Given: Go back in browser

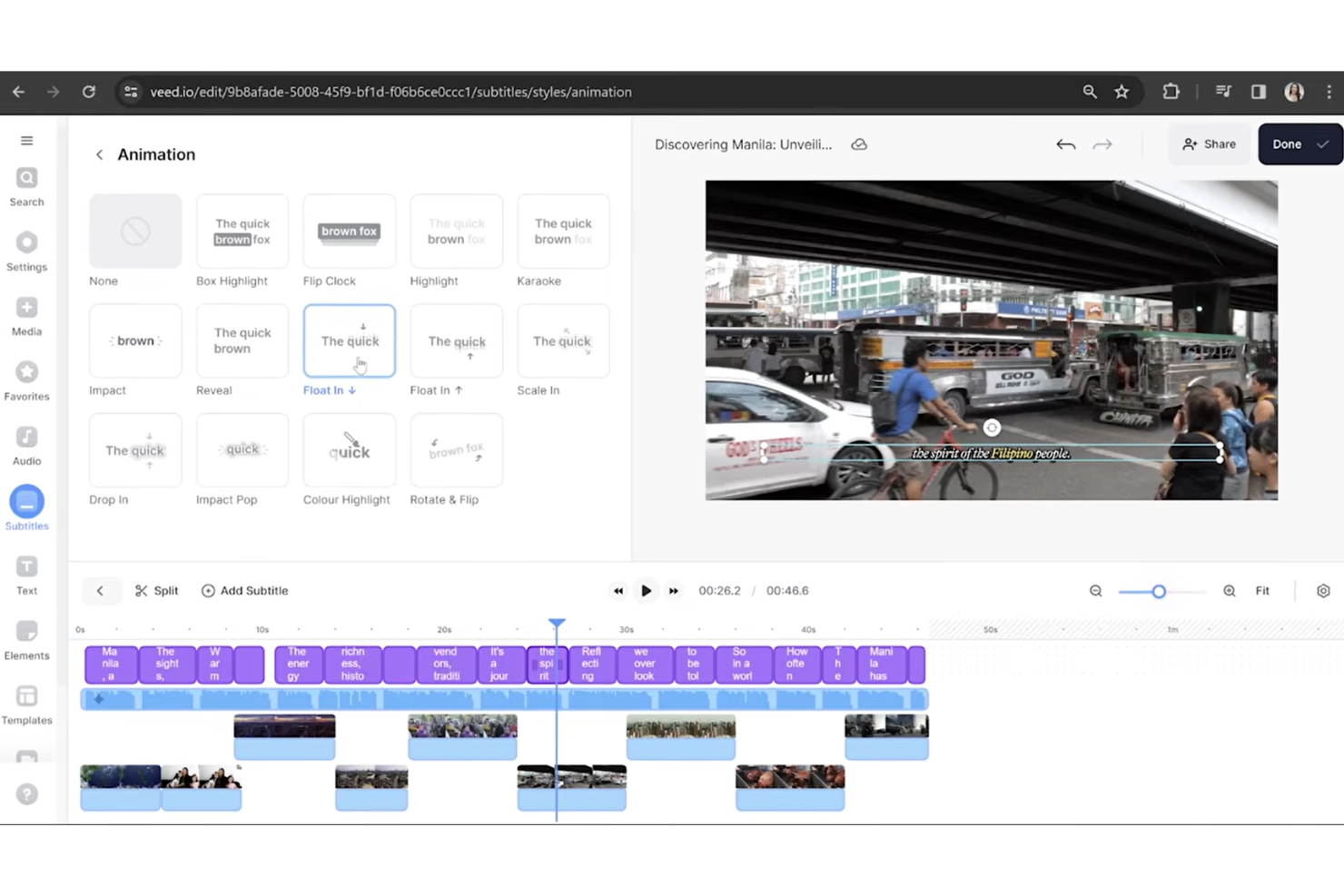Looking at the screenshot, I should pyautogui.click(x=18, y=92).
